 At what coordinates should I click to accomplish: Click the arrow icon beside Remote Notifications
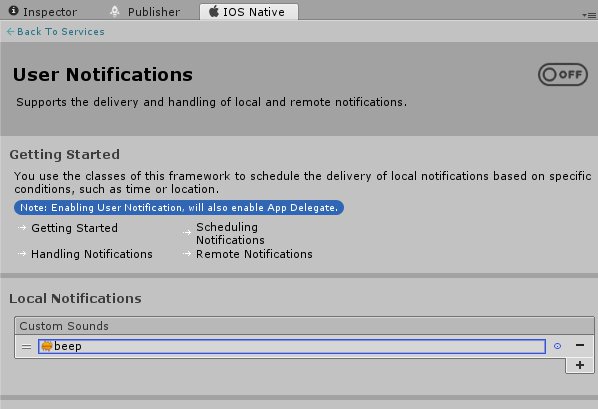click(x=187, y=254)
